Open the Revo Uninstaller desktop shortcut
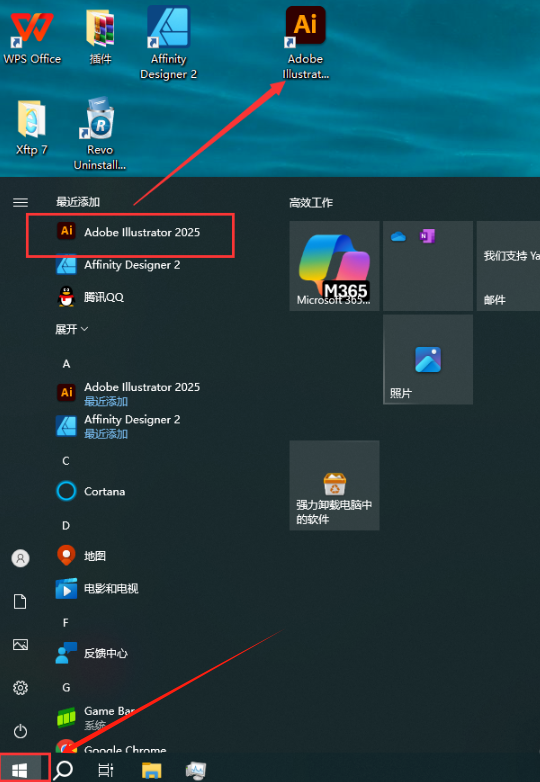Screen dimensions: 540x782 pos(100,134)
